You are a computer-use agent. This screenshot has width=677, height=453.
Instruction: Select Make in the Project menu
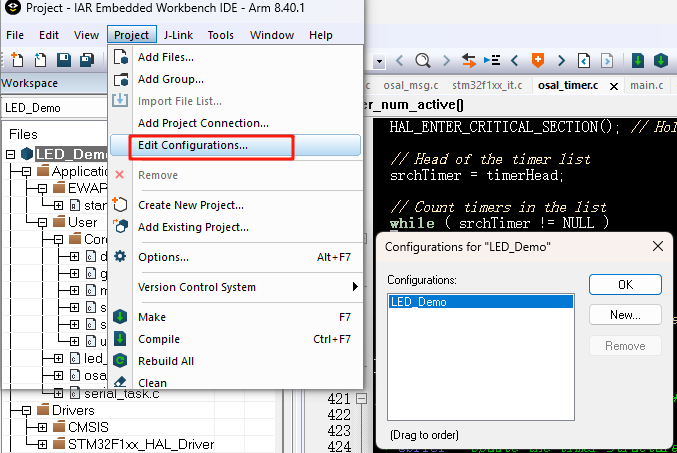(x=236, y=317)
